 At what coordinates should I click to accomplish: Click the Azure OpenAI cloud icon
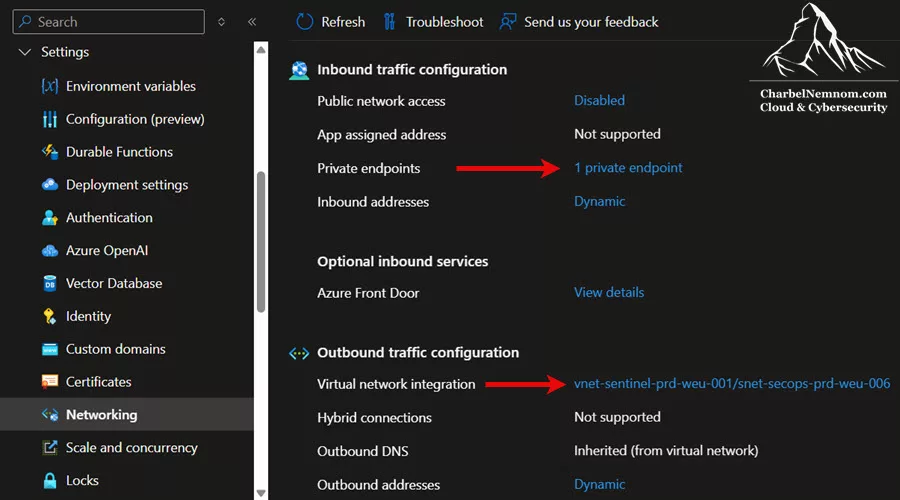(50, 251)
